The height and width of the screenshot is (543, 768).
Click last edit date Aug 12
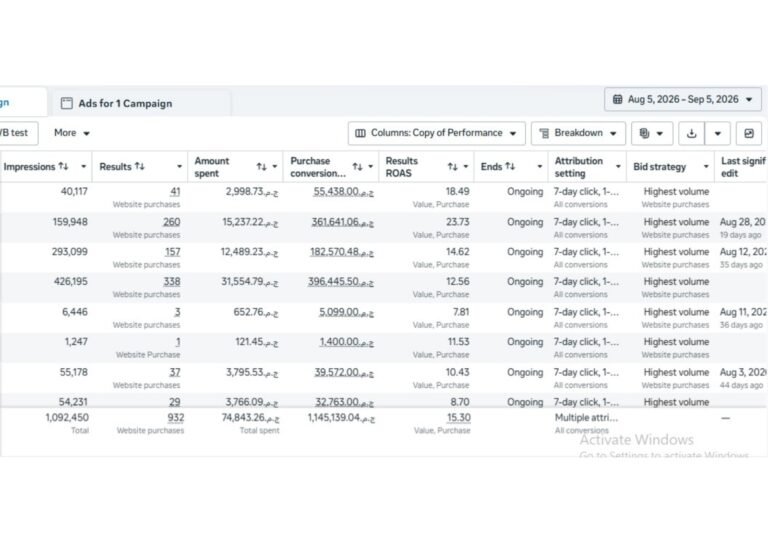click(x=743, y=252)
